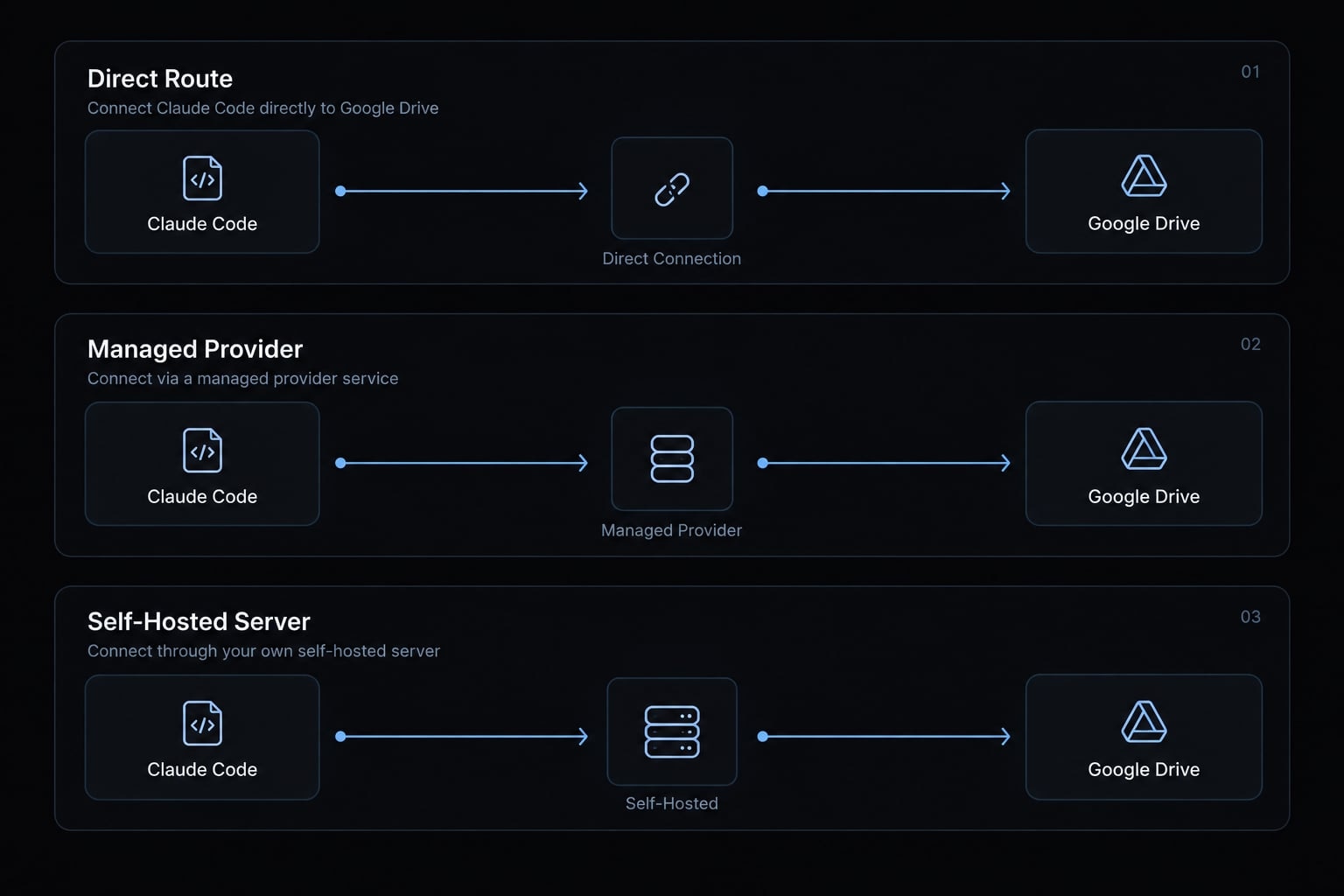The width and height of the screenshot is (1344, 896).
Task: Click the 01 step number
Action: click(1250, 72)
